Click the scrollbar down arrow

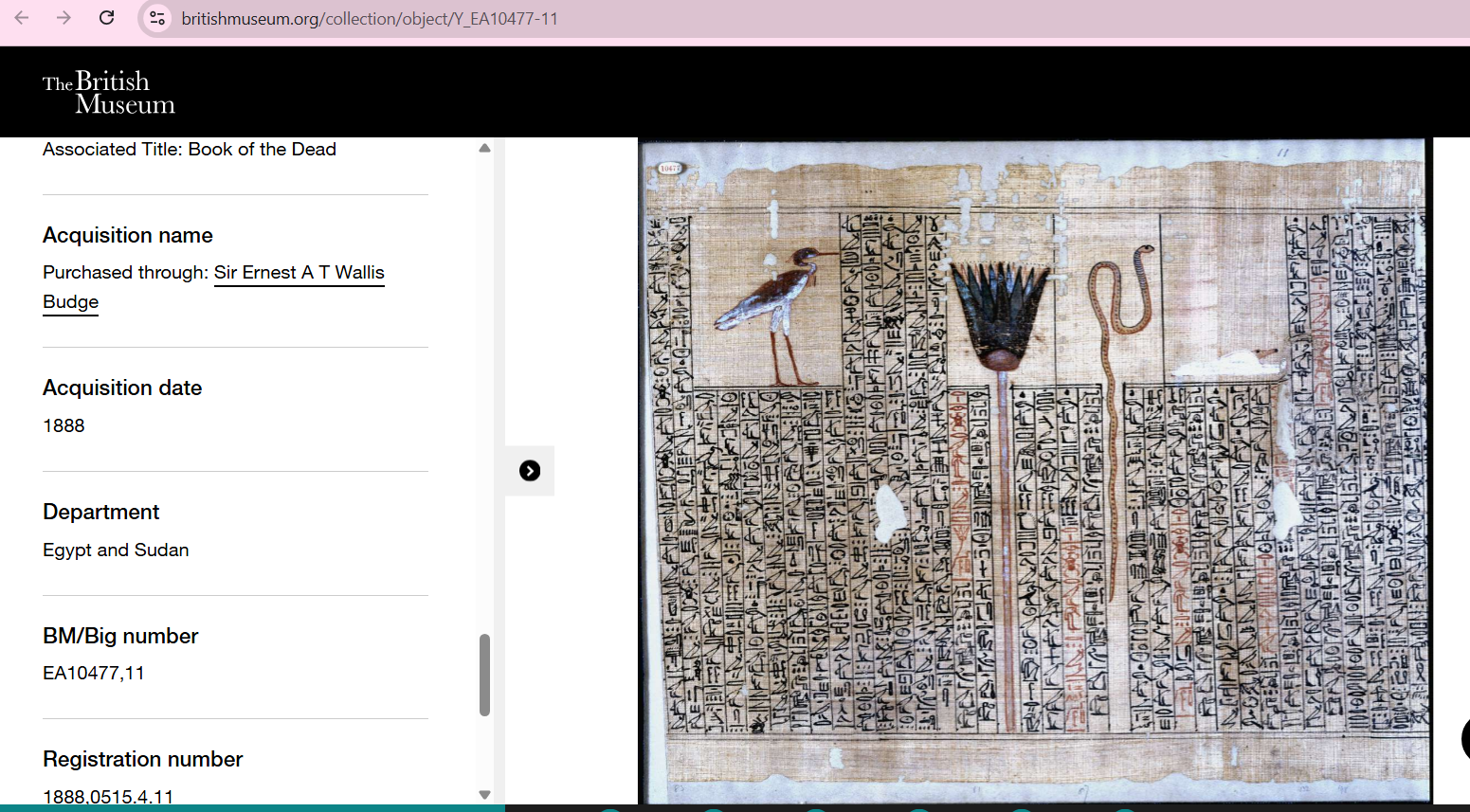tap(484, 795)
